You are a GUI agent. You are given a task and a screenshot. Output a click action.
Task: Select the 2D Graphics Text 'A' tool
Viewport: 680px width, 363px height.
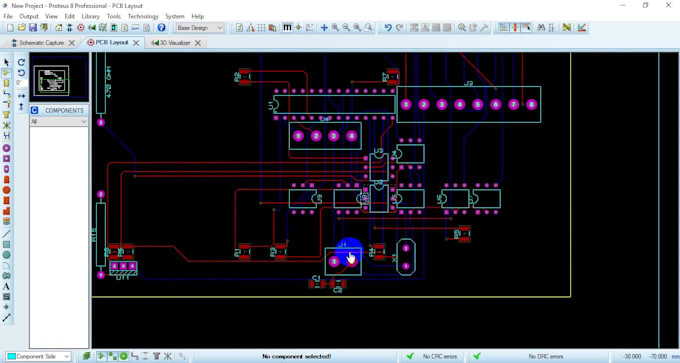[7, 287]
